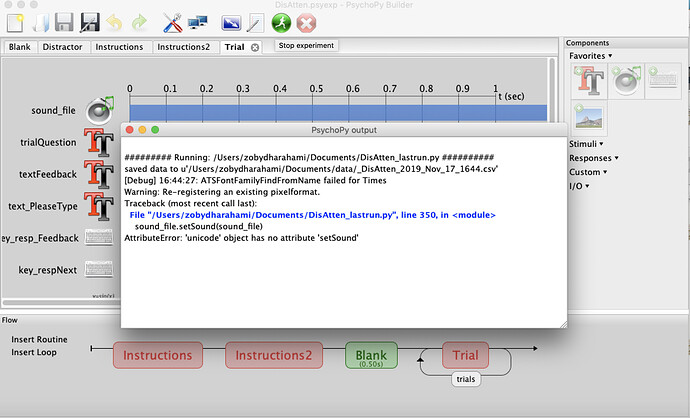Click the PsychoPy output title bar

click(x=344, y=130)
